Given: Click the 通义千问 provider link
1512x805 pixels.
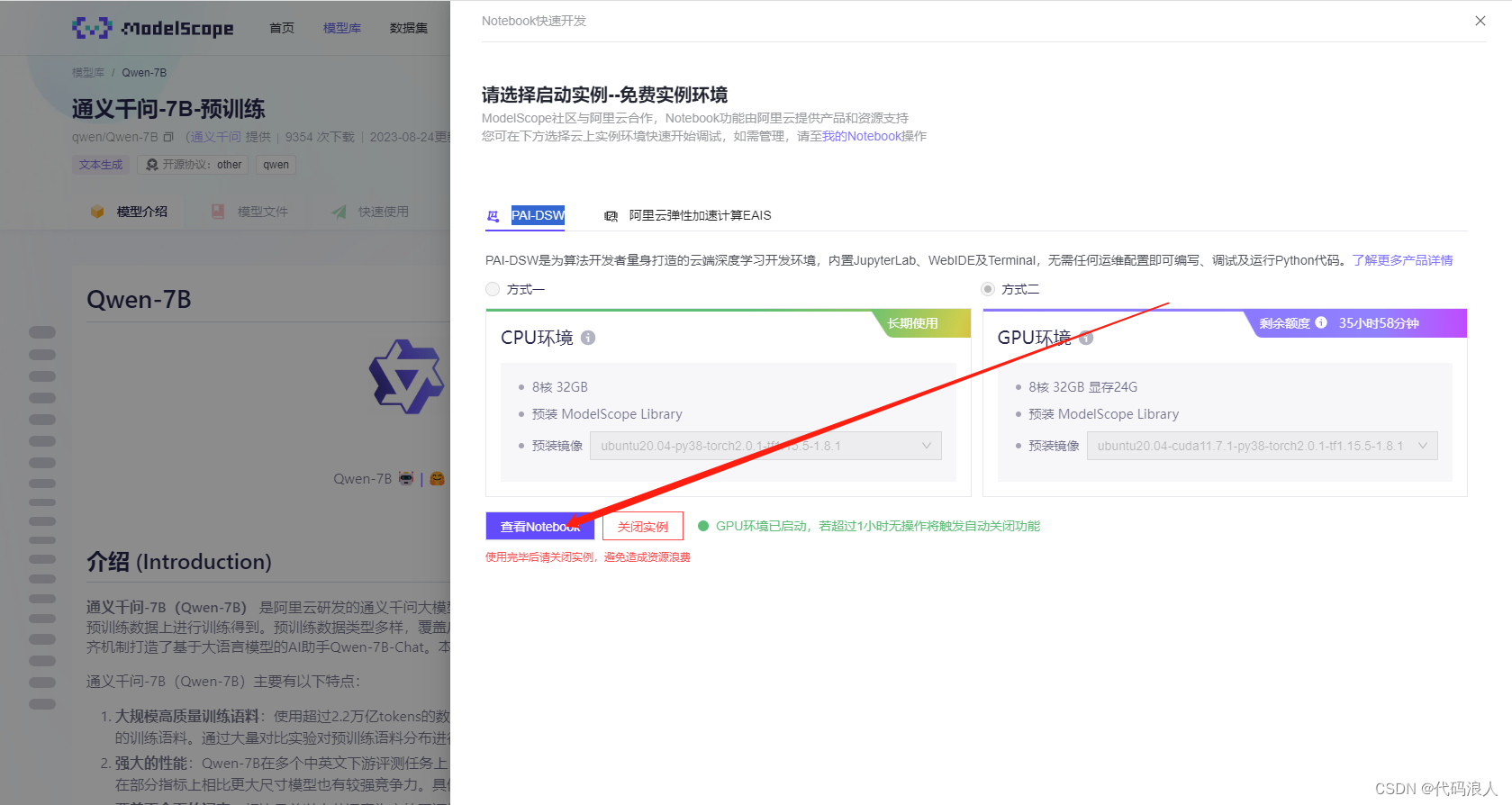Looking at the screenshot, I should [x=216, y=137].
